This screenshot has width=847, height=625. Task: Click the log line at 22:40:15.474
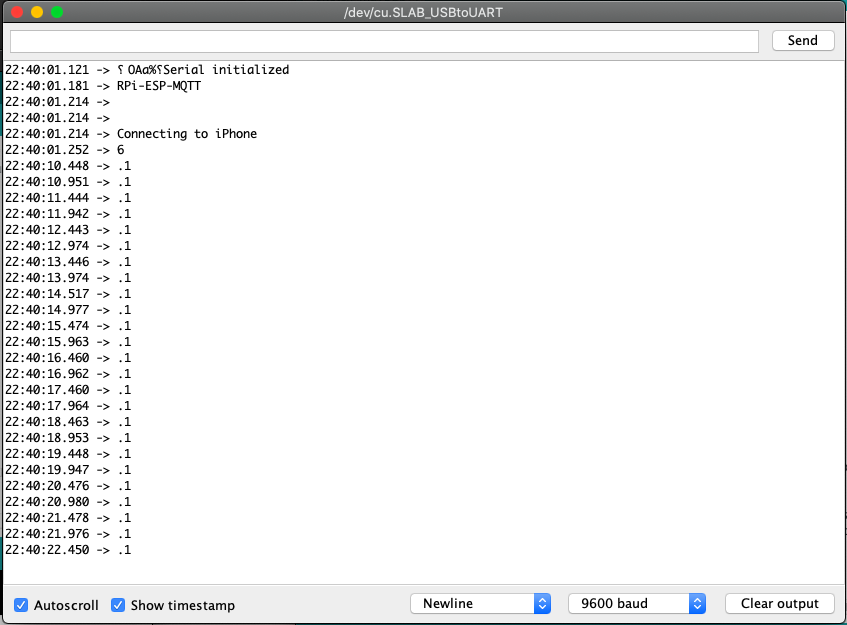click(68, 326)
